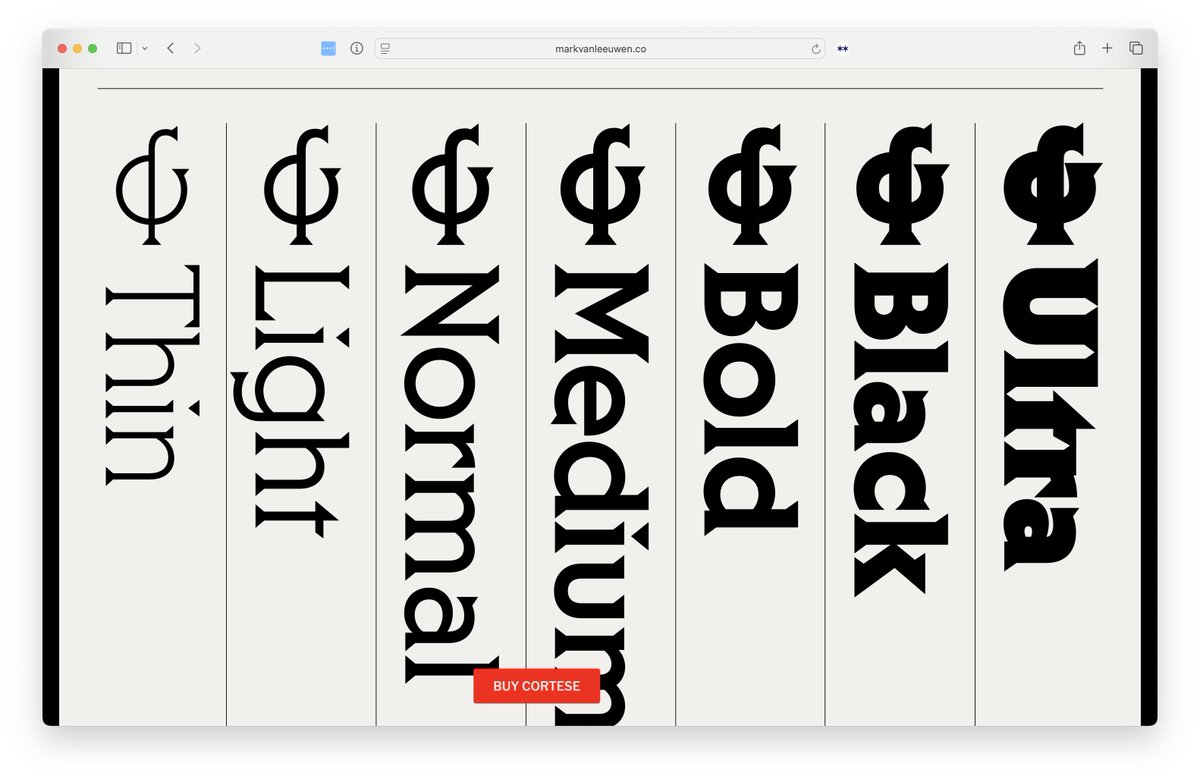
Task: Click the ampersand glyph above Normal
Action: (451, 185)
